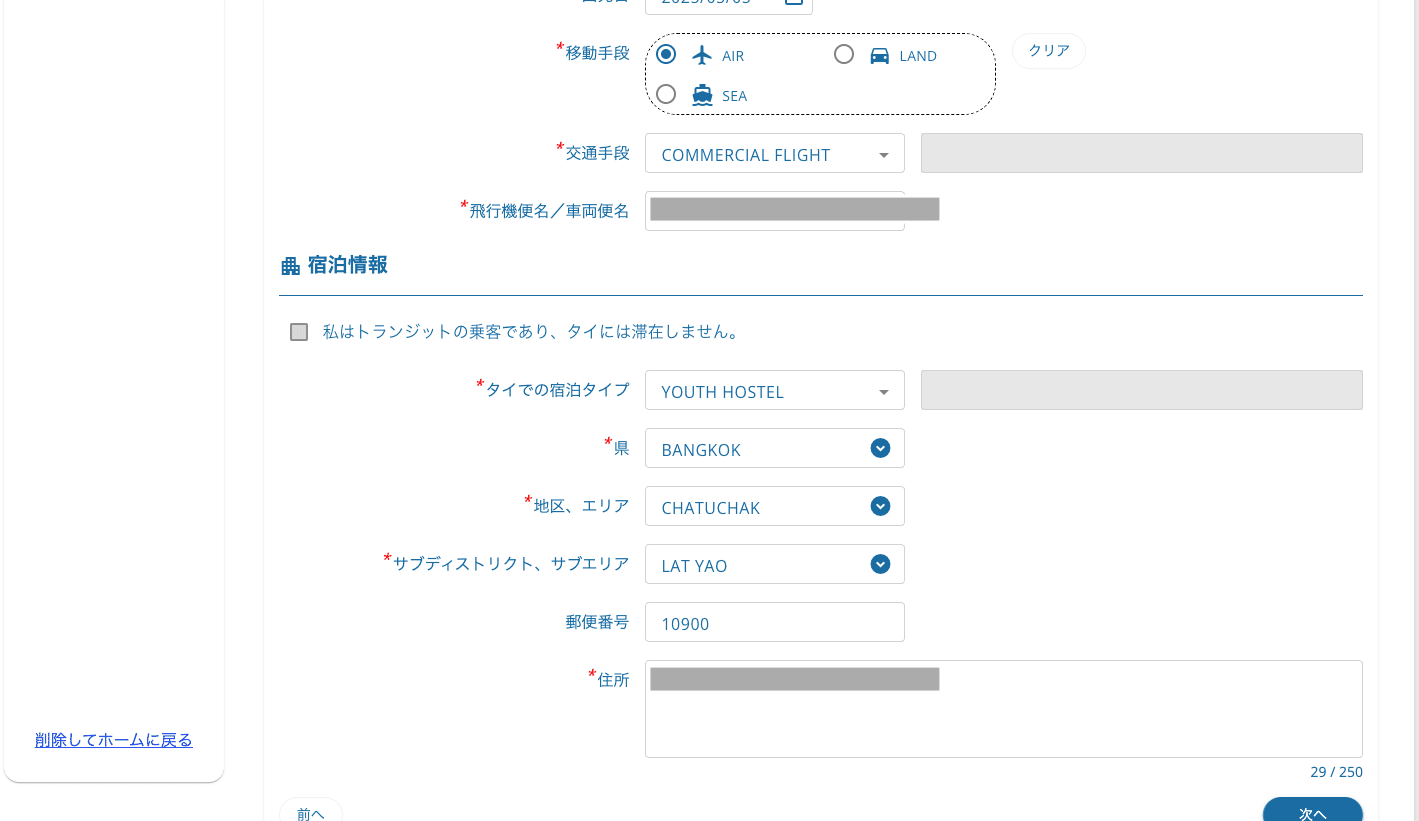Open the BANGKOK province dropdown
The image size is (1419, 821).
coord(775,448)
